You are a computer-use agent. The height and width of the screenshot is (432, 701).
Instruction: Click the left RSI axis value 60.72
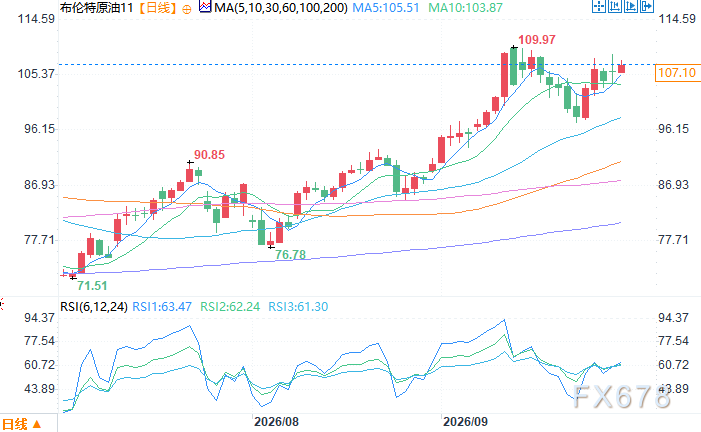tap(39, 364)
